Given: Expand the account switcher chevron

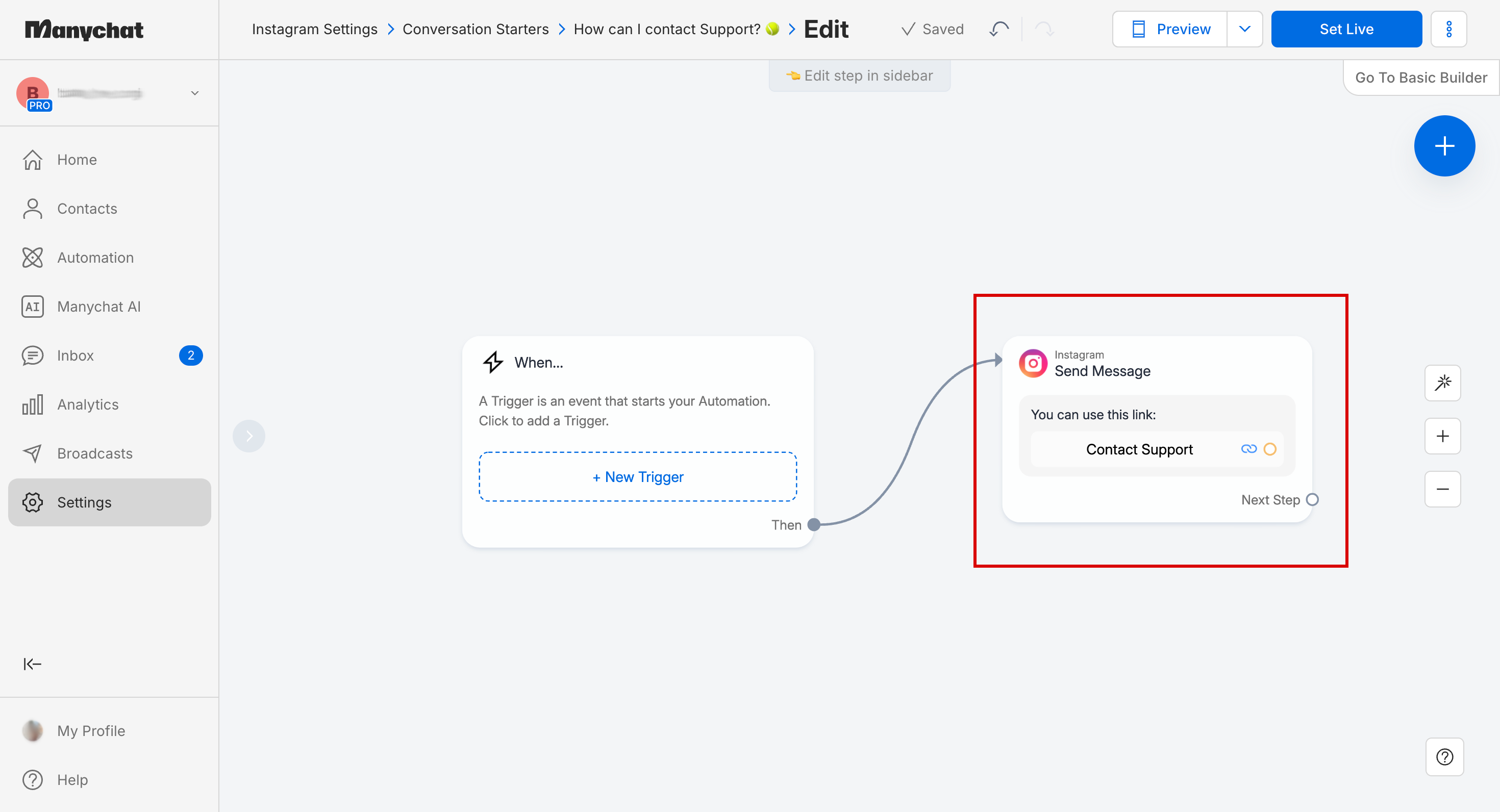Looking at the screenshot, I should point(194,93).
